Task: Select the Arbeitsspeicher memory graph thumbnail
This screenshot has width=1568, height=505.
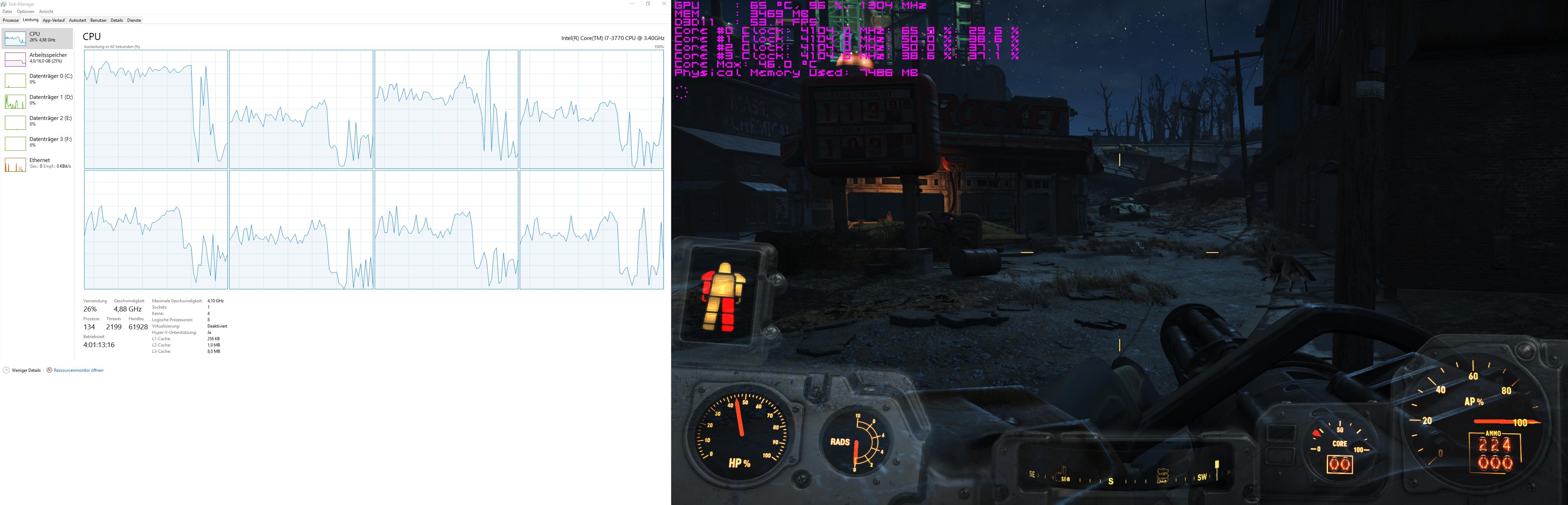Action: click(x=15, y=59)
